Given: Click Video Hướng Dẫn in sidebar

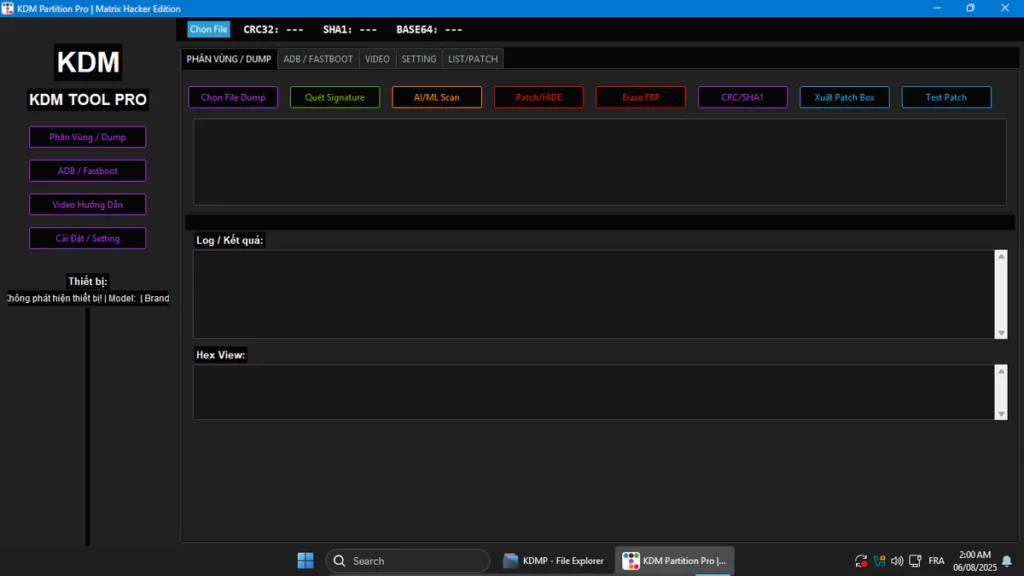Looking at the screenshot, I should point(88,205).
